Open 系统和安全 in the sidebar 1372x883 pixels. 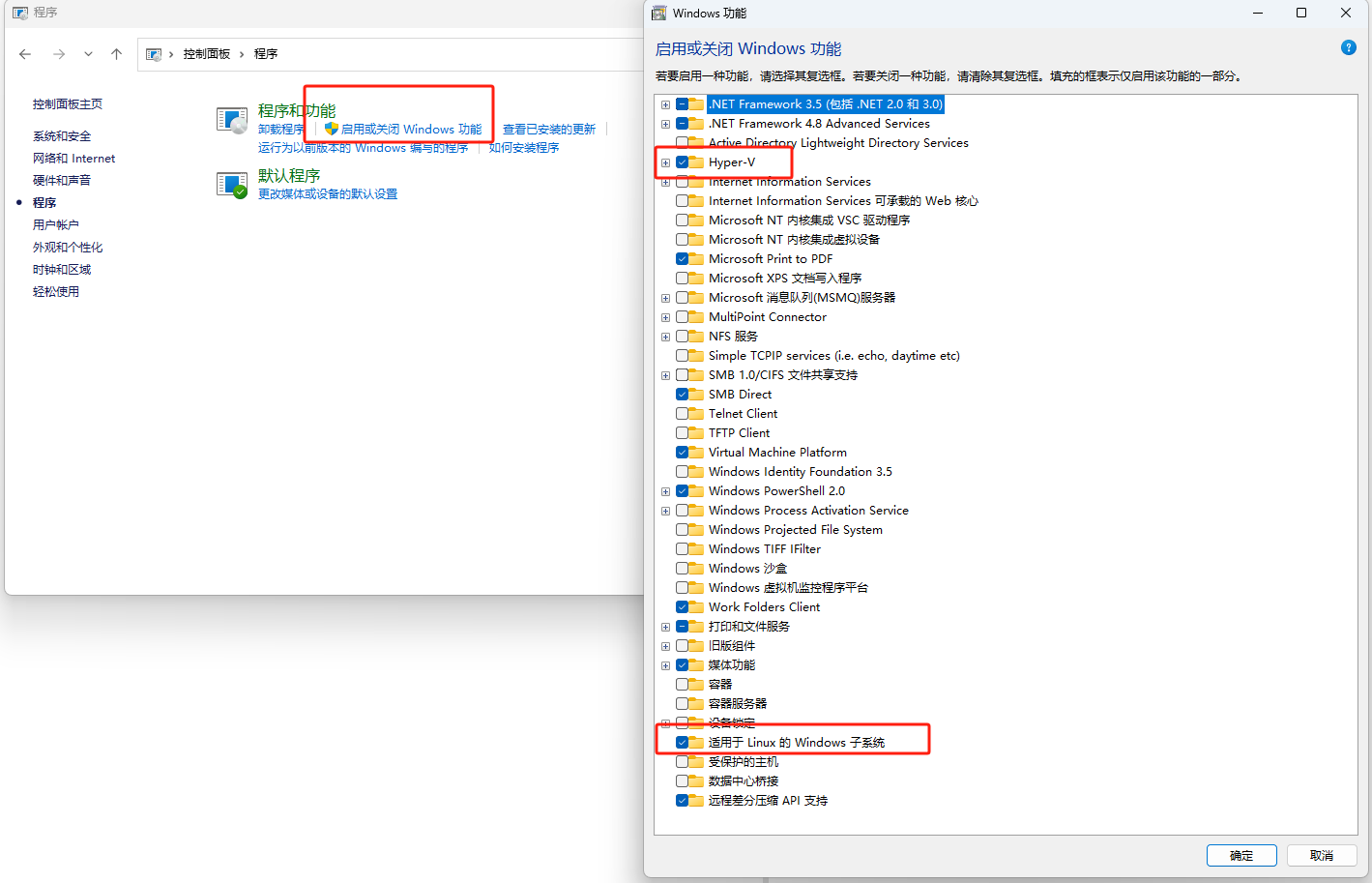click(x=62, y=136)
